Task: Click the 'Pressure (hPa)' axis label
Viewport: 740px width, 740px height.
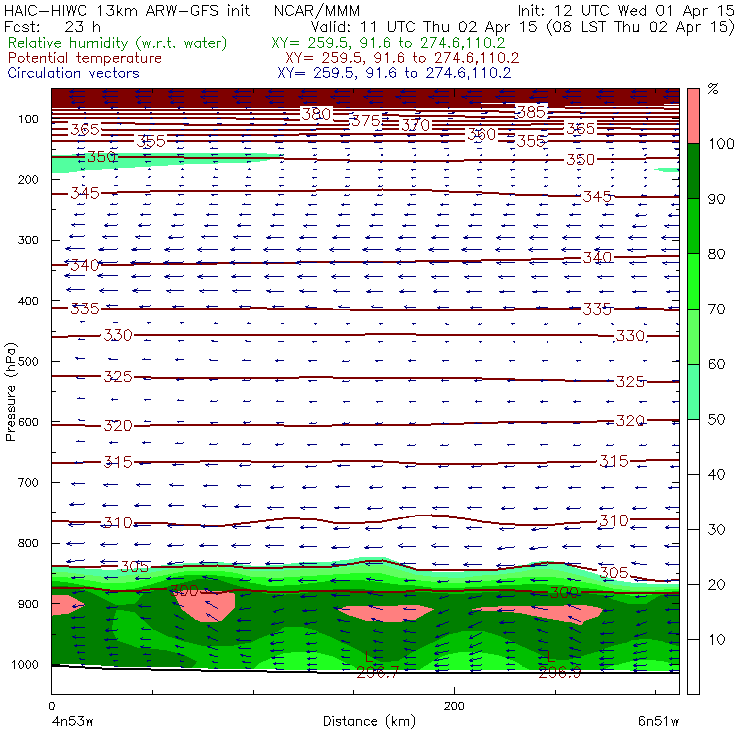Action: [x=10, y=392]
